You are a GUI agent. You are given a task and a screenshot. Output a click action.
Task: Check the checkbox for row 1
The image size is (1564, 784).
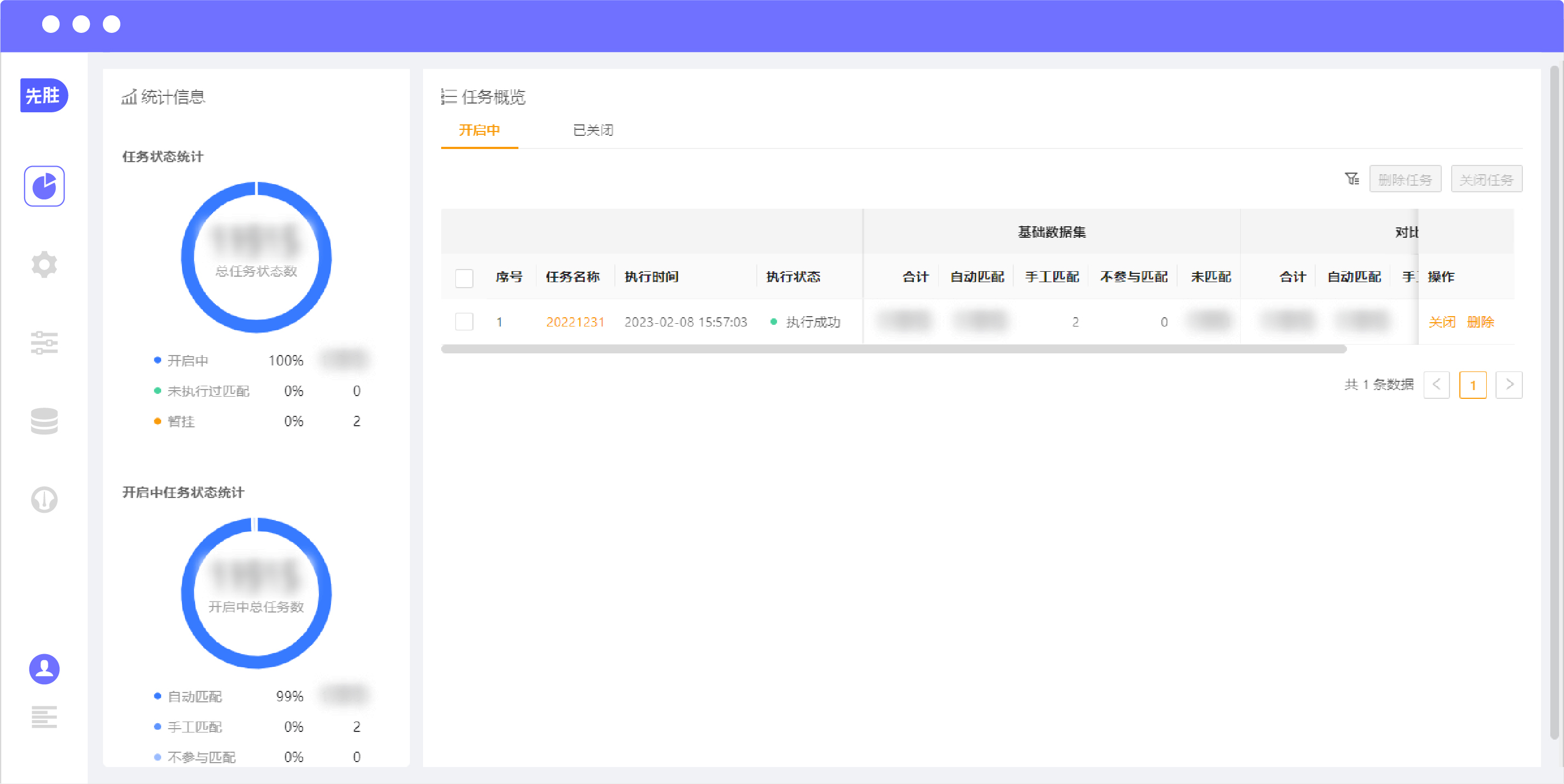pyautogui.click(x=464, y=322)
